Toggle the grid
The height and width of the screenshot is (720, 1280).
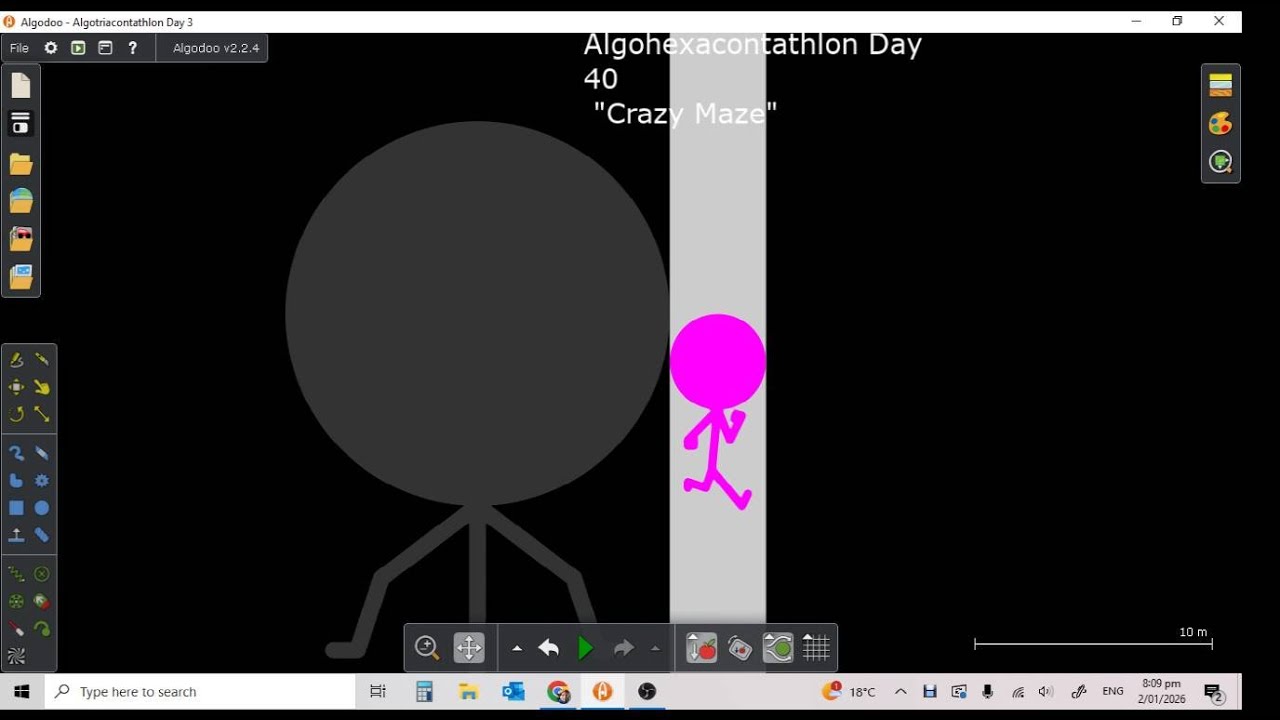click(816, 648)
